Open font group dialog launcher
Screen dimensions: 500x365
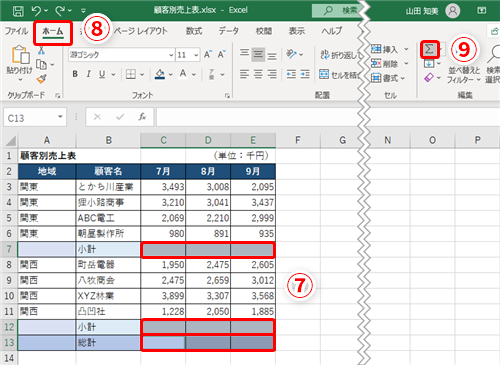click(227, 96)
